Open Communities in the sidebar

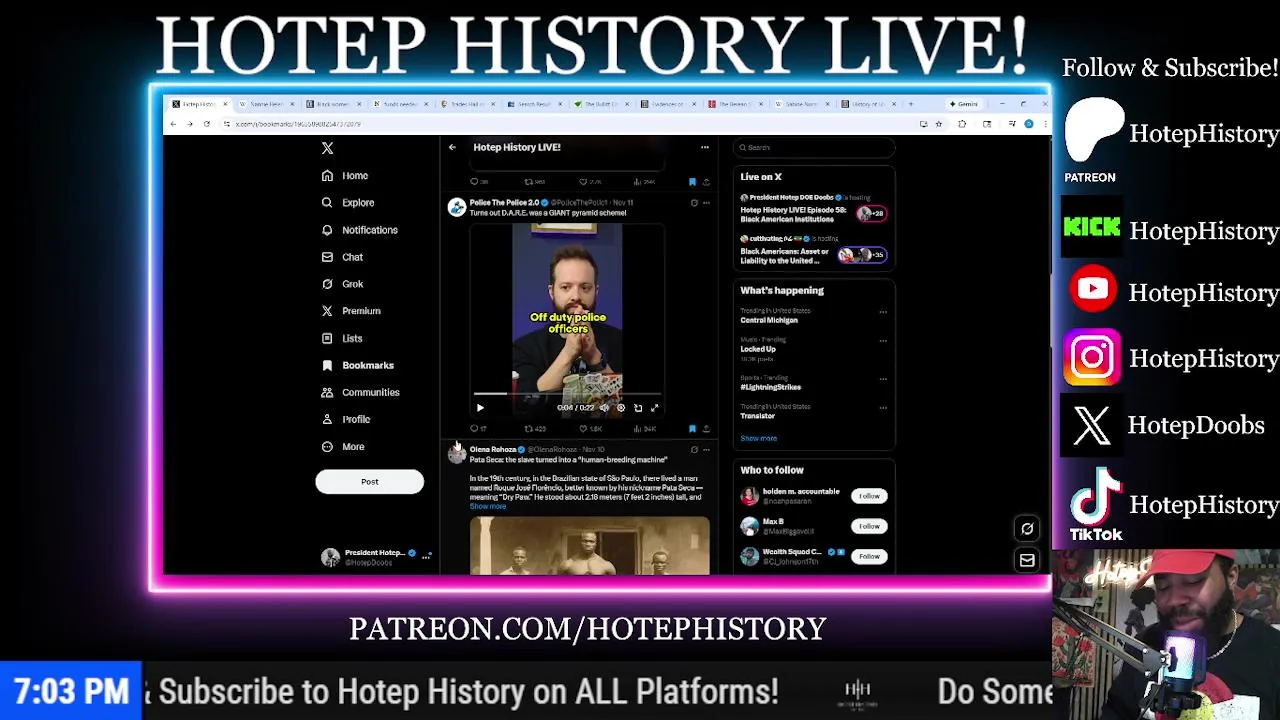coord(360,392)
